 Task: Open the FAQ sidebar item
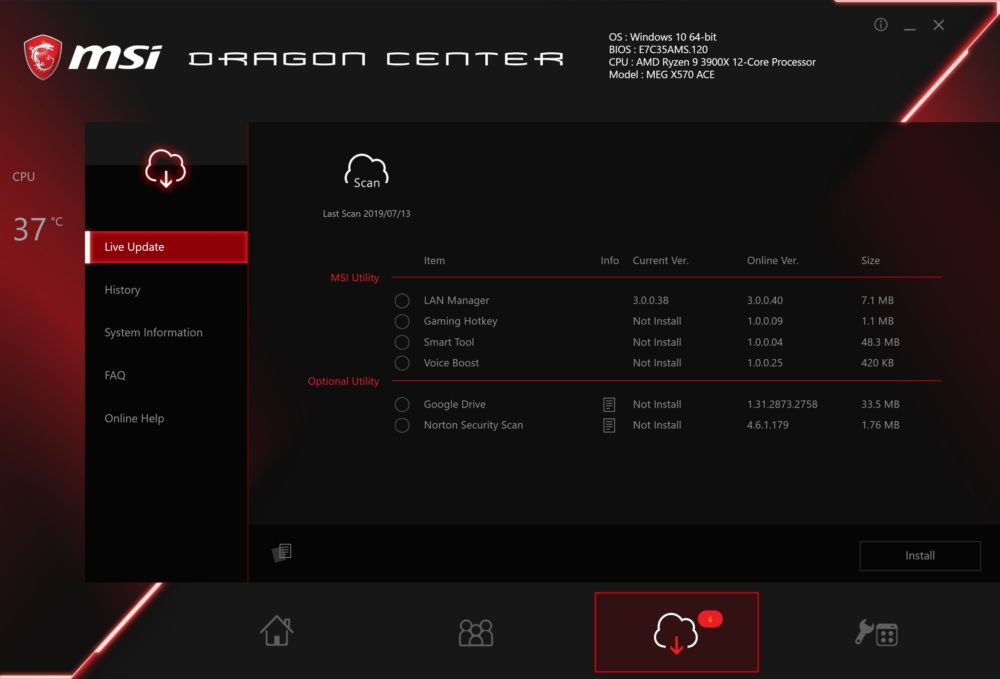(115, 375)
